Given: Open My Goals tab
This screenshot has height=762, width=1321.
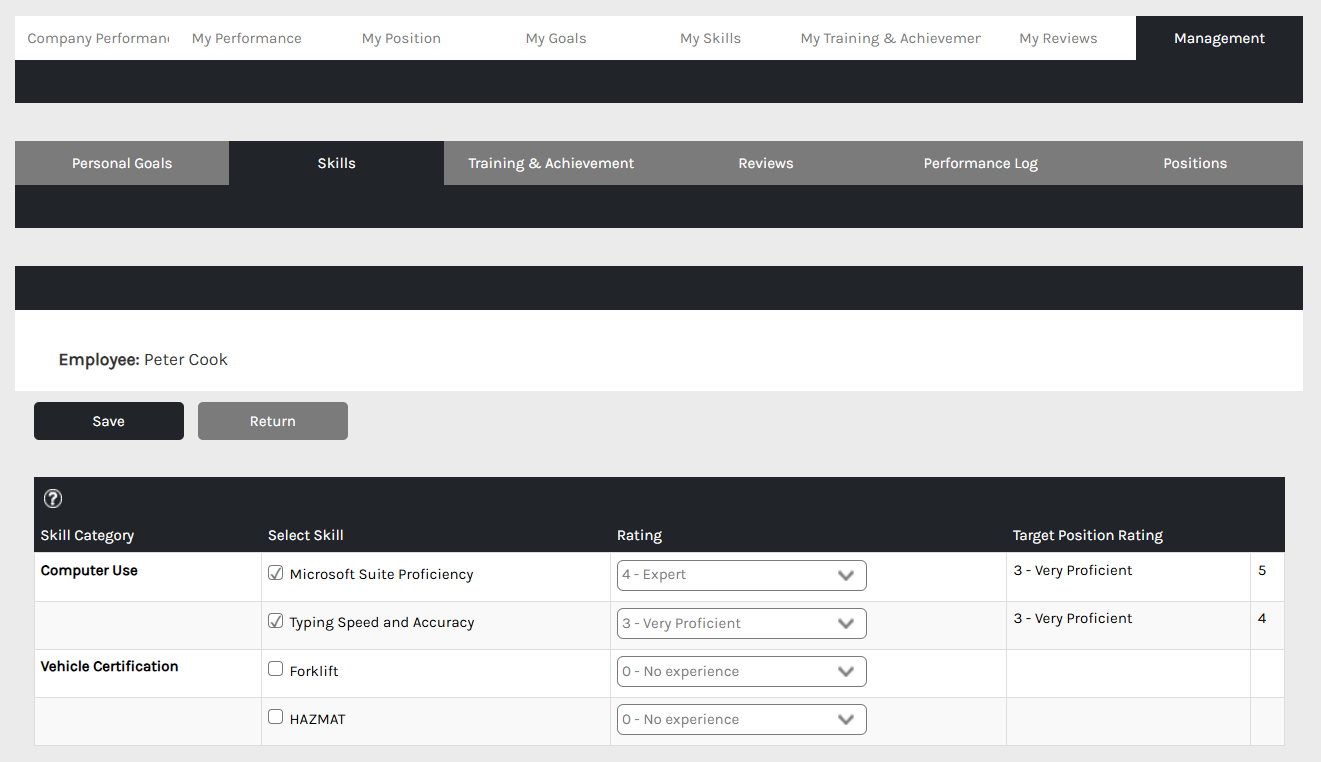Looking at the screenshot, I should point(556,38).
